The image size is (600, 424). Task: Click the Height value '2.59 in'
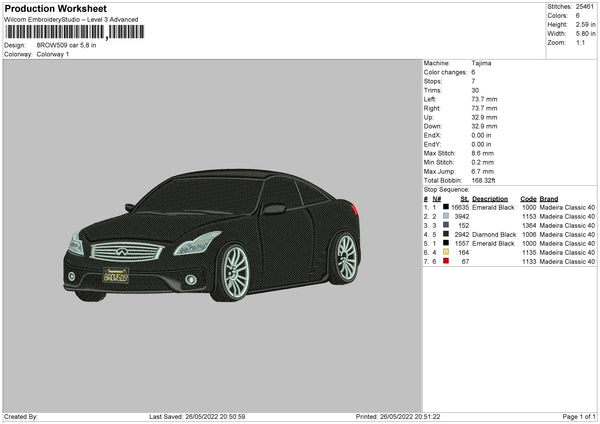(585, 24)
